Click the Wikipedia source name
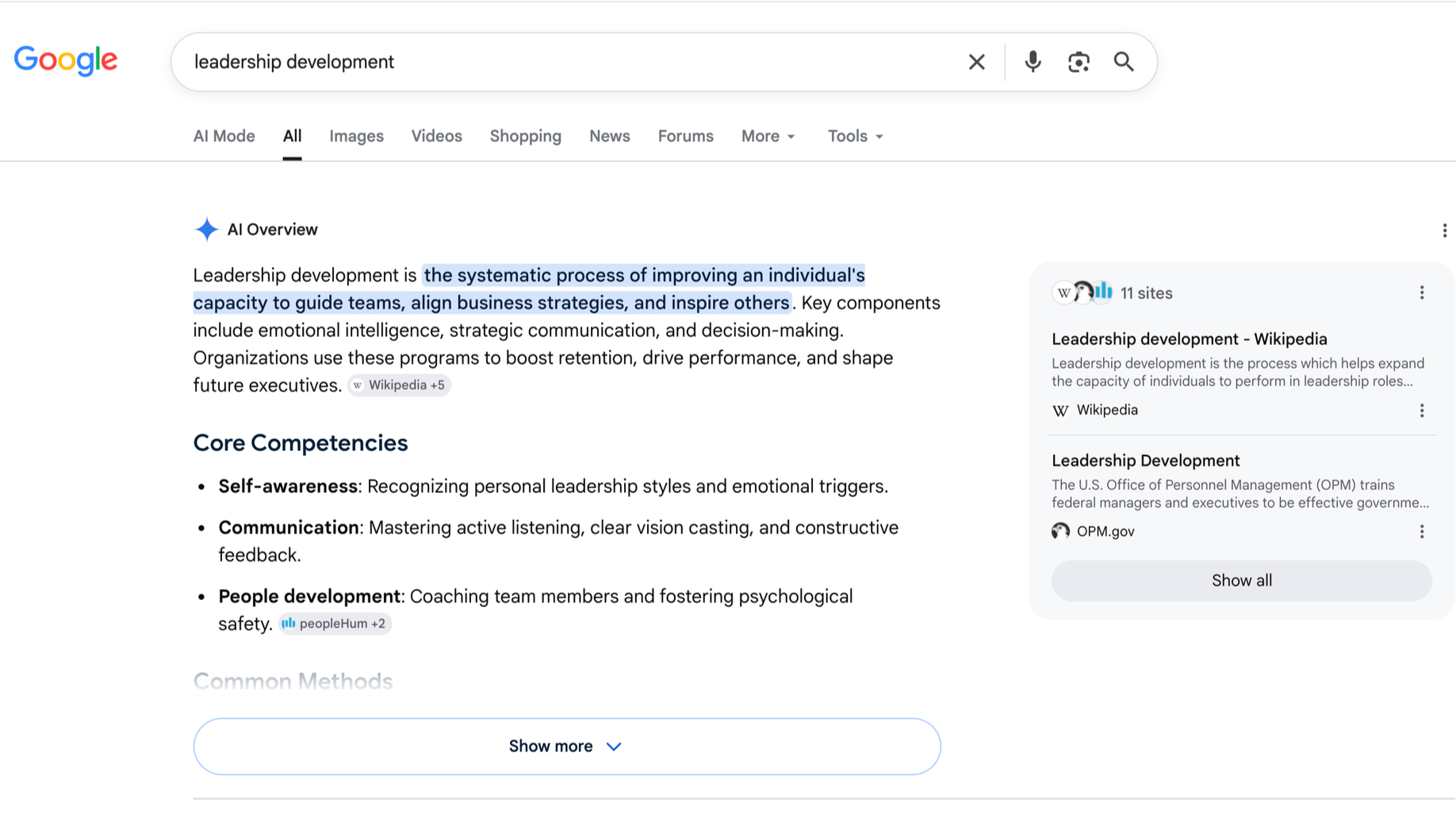 [x=1107, y=411]
